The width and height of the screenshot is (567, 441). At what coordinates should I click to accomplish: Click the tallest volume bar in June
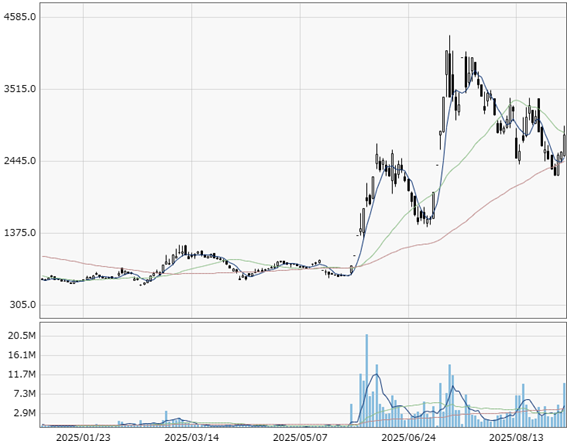[x=367, y=380]
